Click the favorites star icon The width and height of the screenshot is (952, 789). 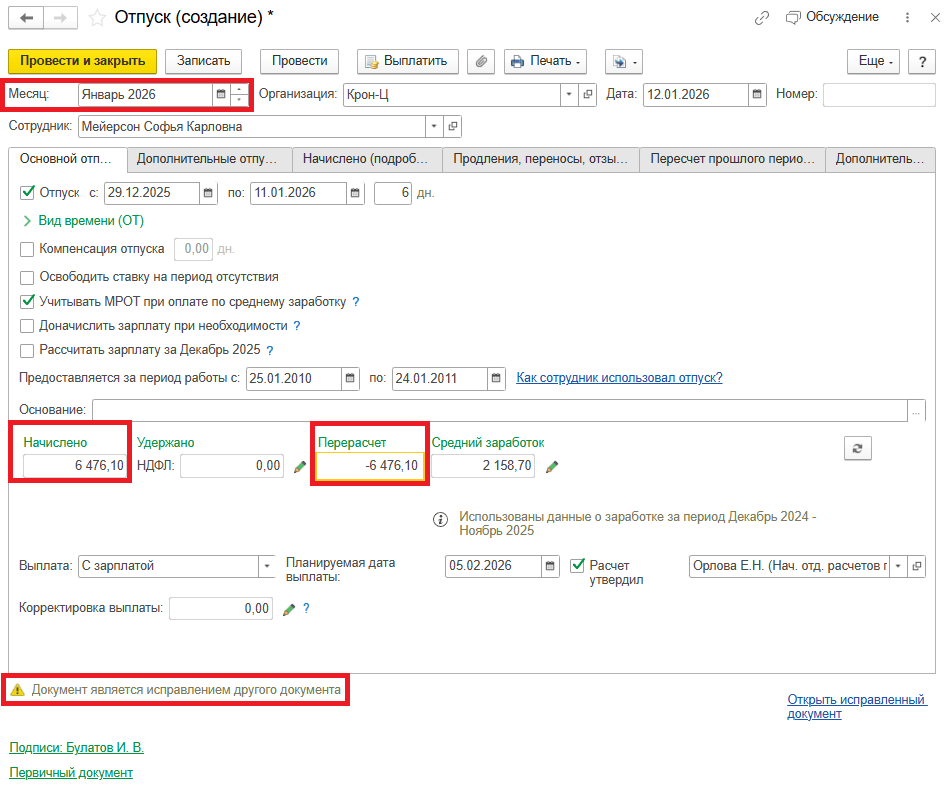pos(97,18)
